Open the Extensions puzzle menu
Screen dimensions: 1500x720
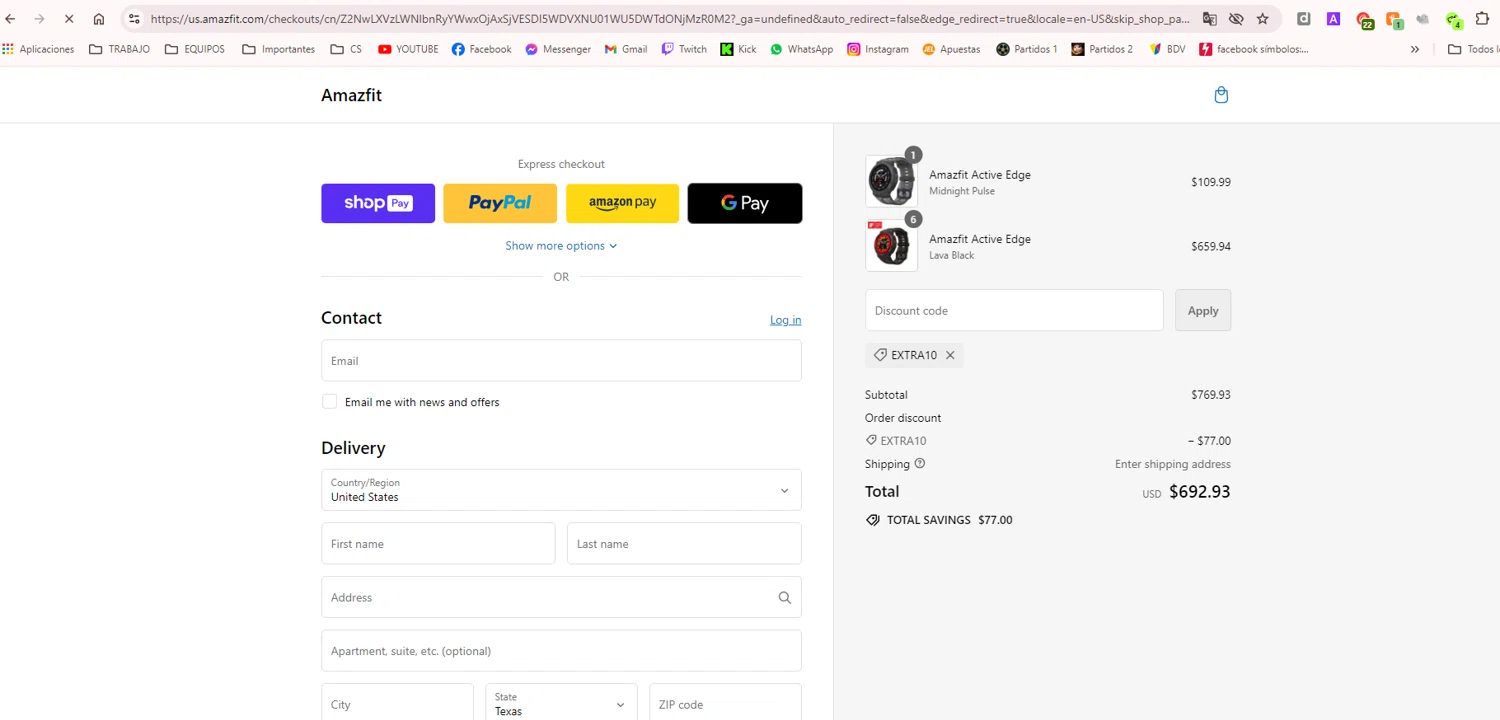coord(1483,19)
